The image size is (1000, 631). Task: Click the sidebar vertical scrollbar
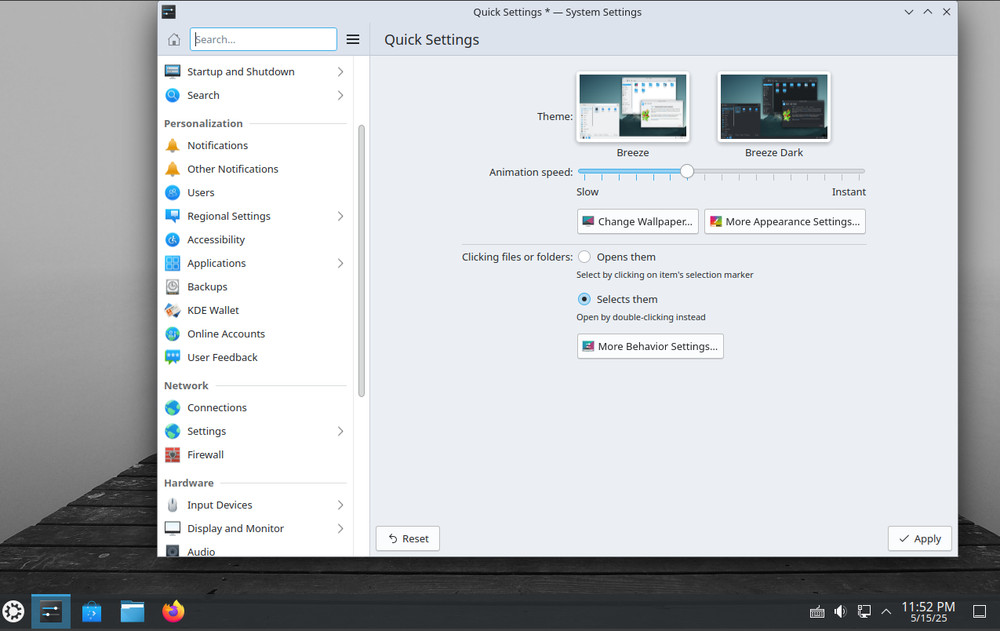(361, 260)
